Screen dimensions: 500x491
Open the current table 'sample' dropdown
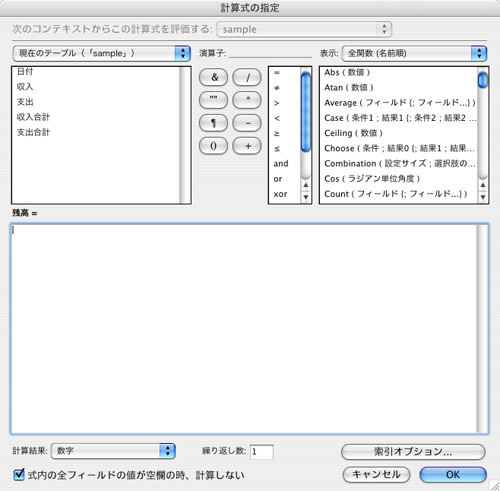pyautogui.click(x=102, y=53)
